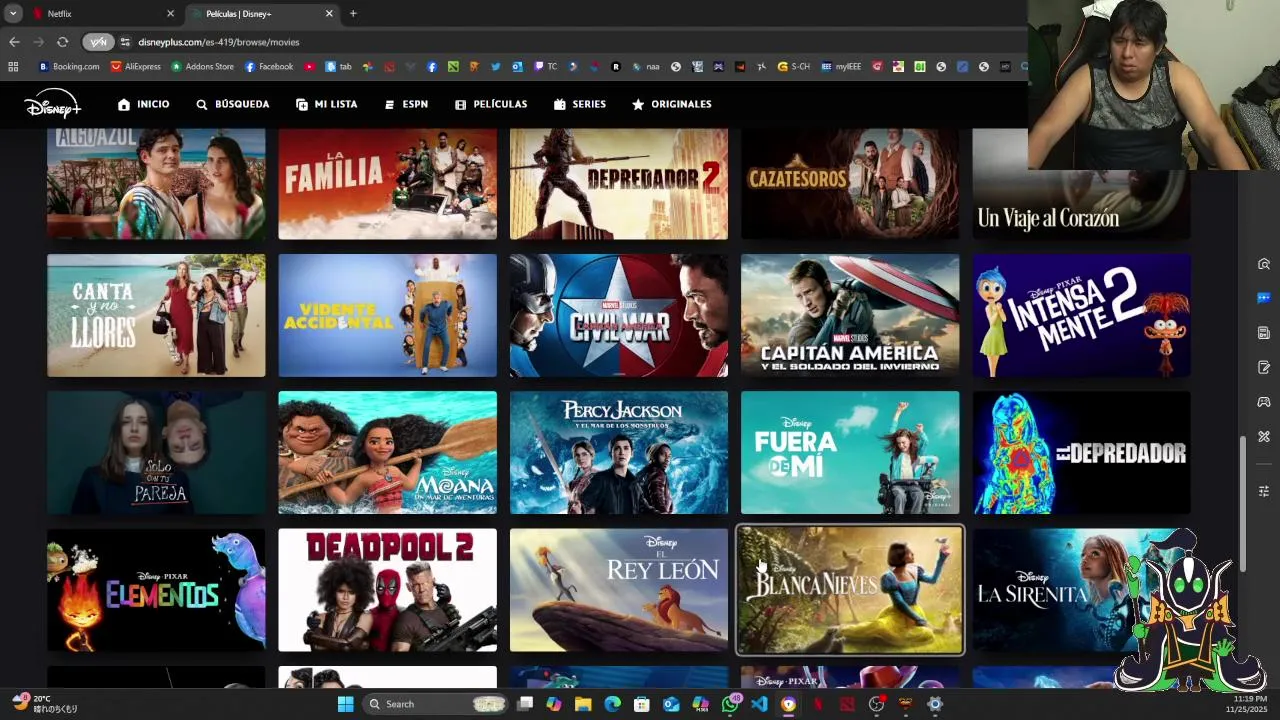Open the ESPN section
Screen dimensions: 1280x720
406,104
